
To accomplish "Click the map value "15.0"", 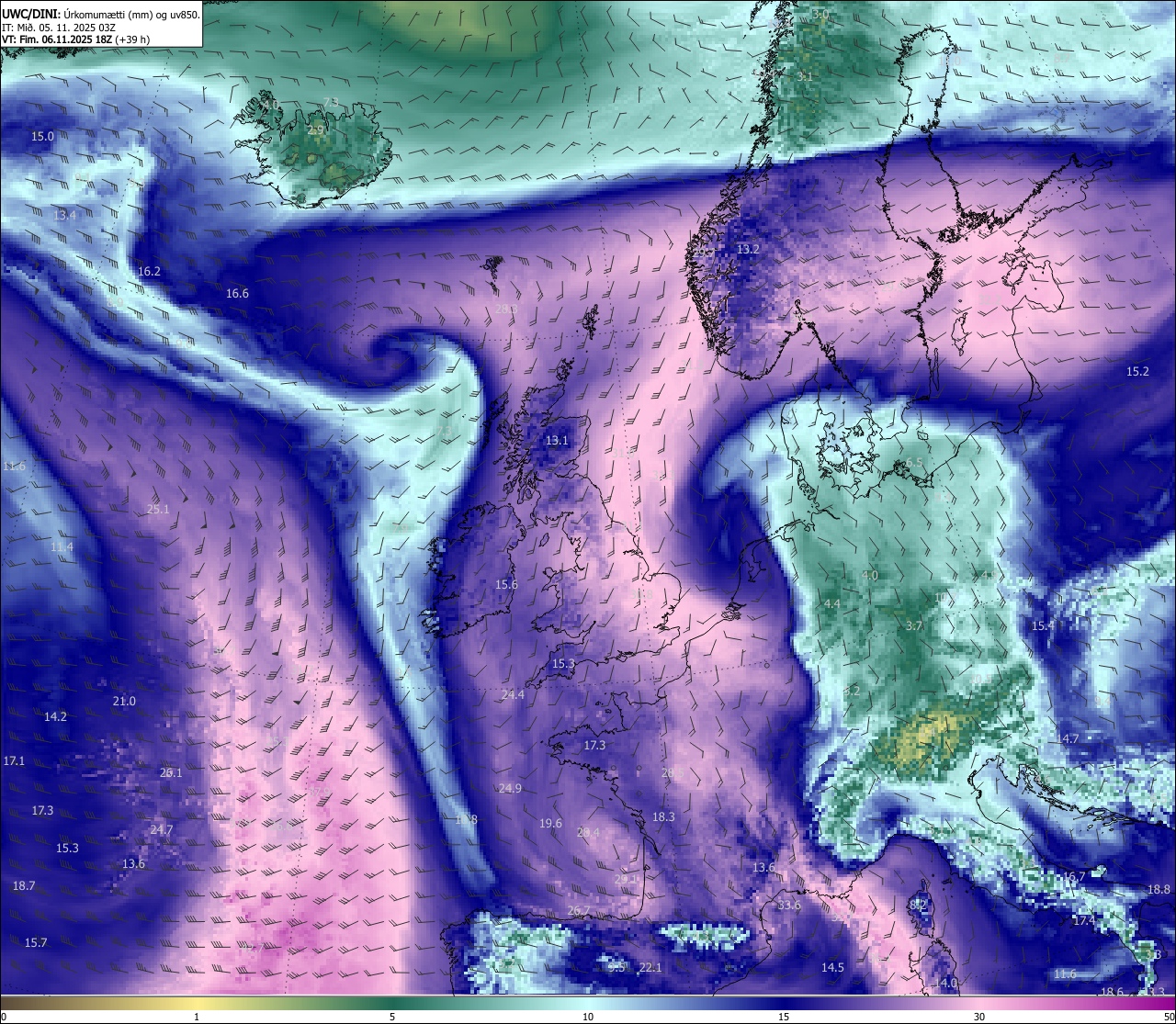I will (x=43, y=136).
